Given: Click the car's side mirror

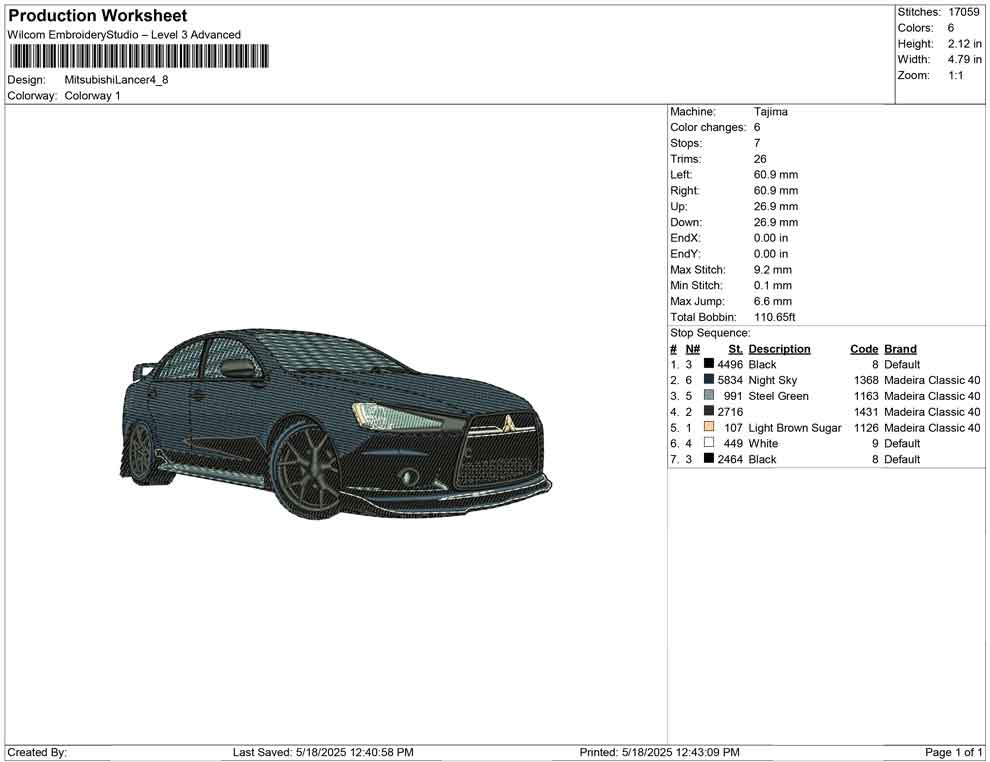Looking at the screenshot, I should coord(238,369).
